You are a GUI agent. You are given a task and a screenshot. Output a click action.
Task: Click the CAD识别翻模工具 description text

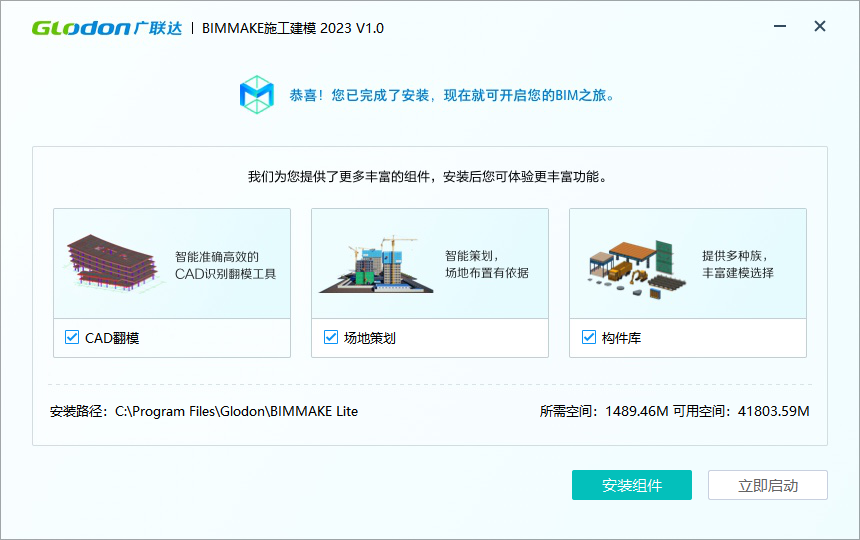[225, 274]
